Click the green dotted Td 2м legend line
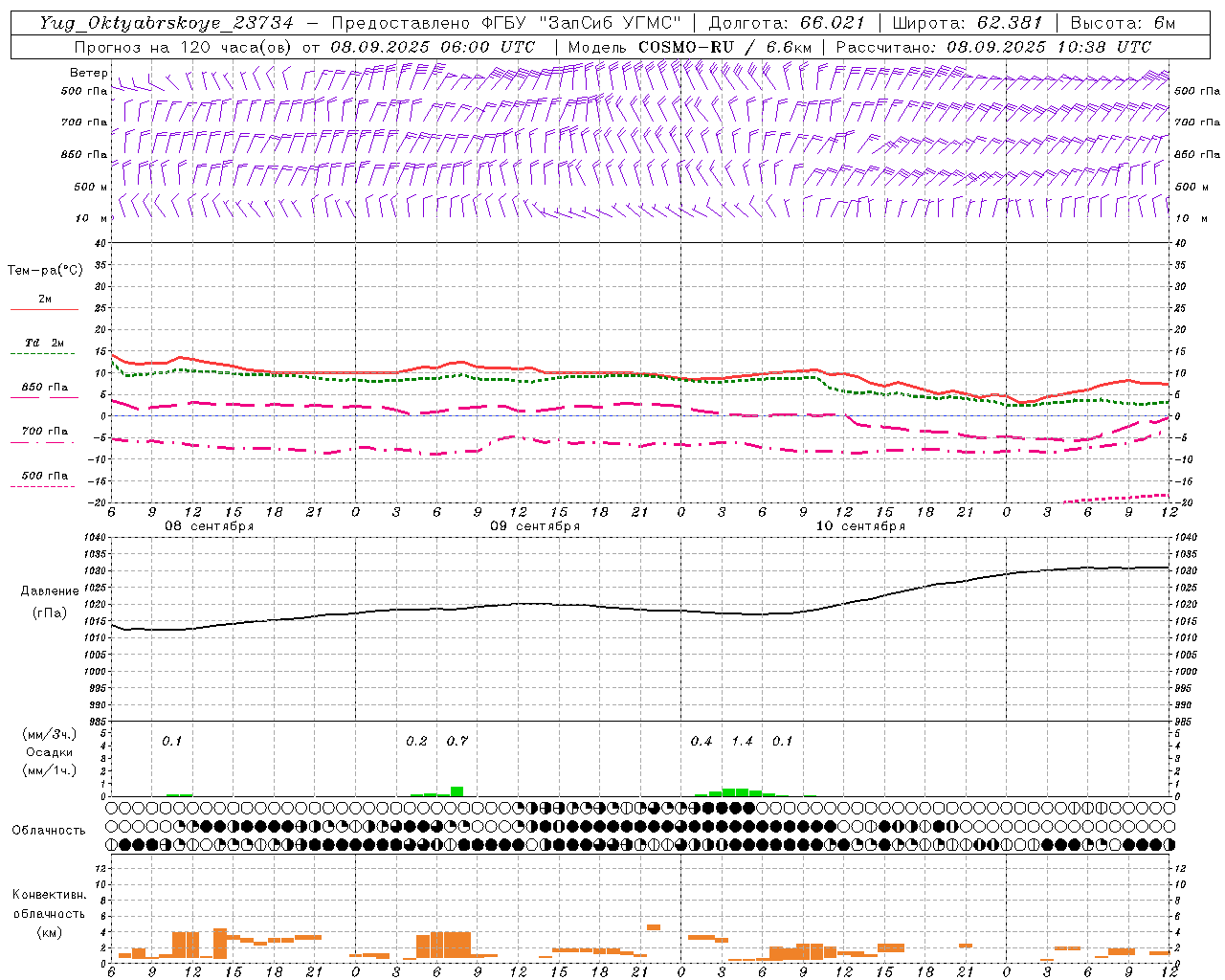 coord(42,354)
